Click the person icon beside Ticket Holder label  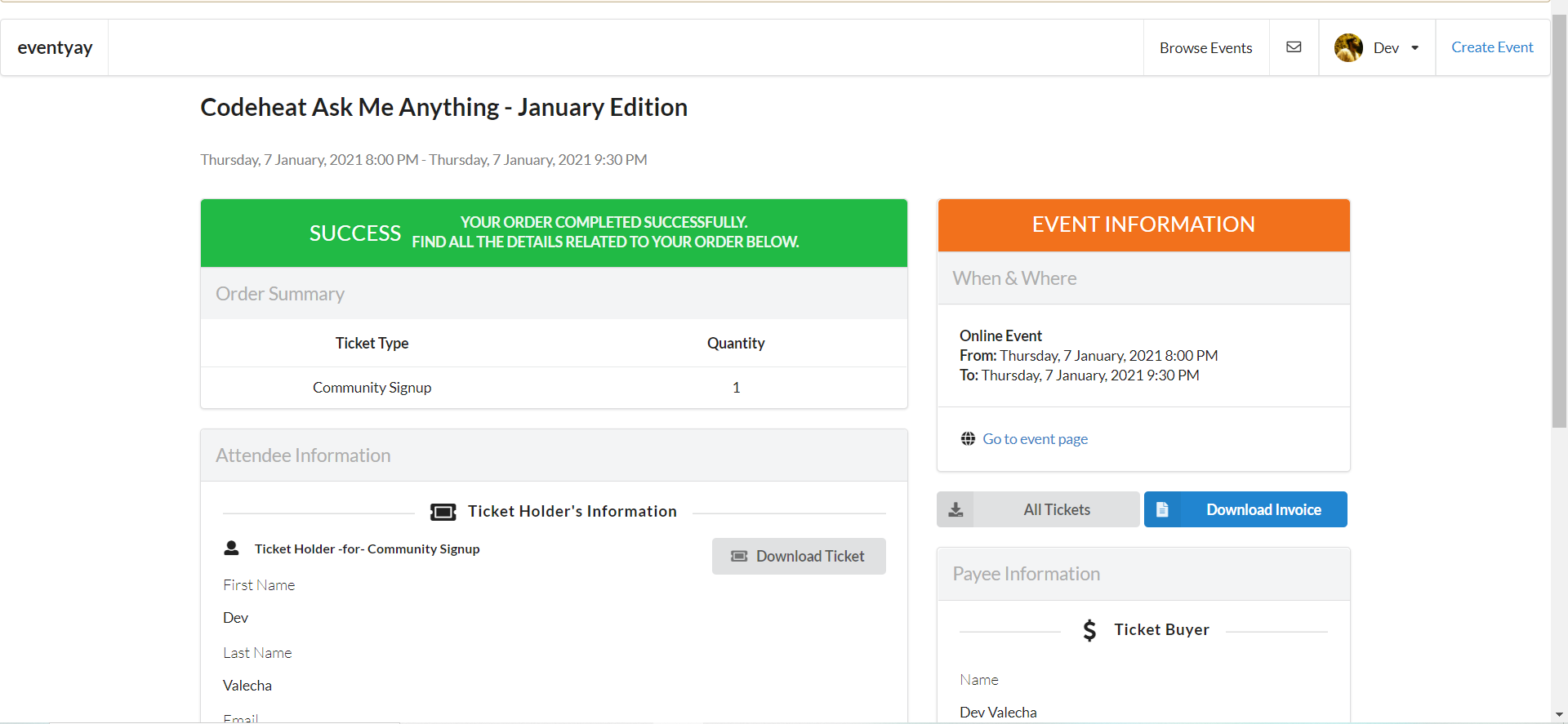231,548
